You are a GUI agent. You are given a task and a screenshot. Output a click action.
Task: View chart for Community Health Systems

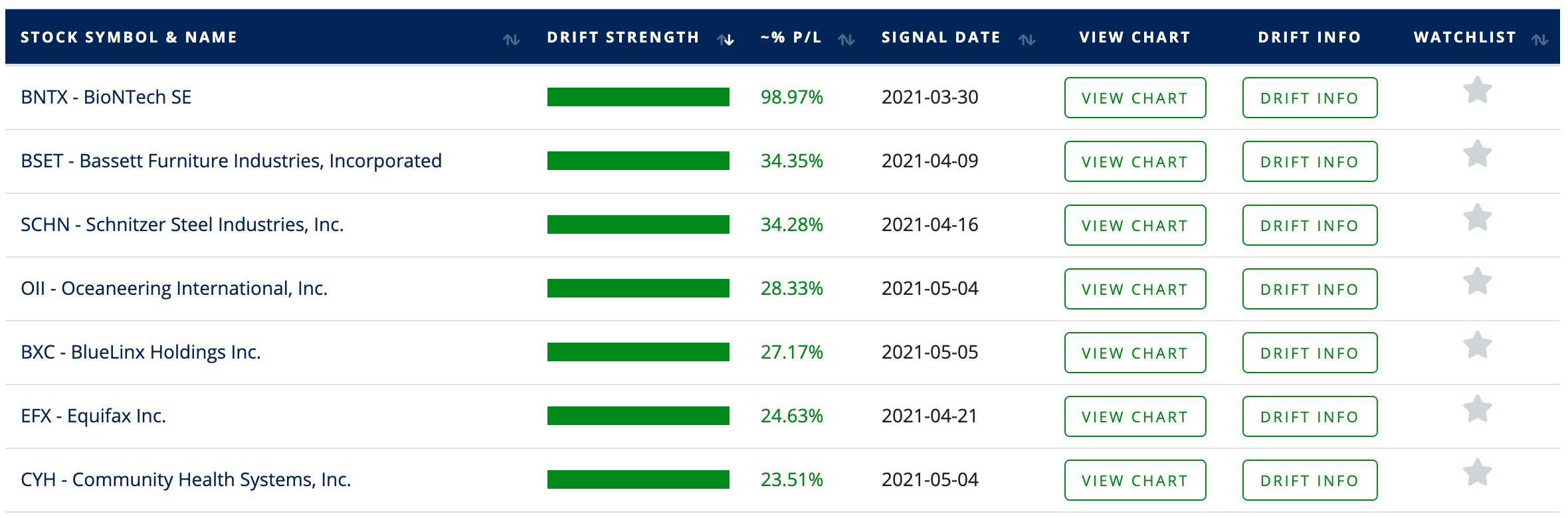pyautogui.click(x=1135, y=480)
